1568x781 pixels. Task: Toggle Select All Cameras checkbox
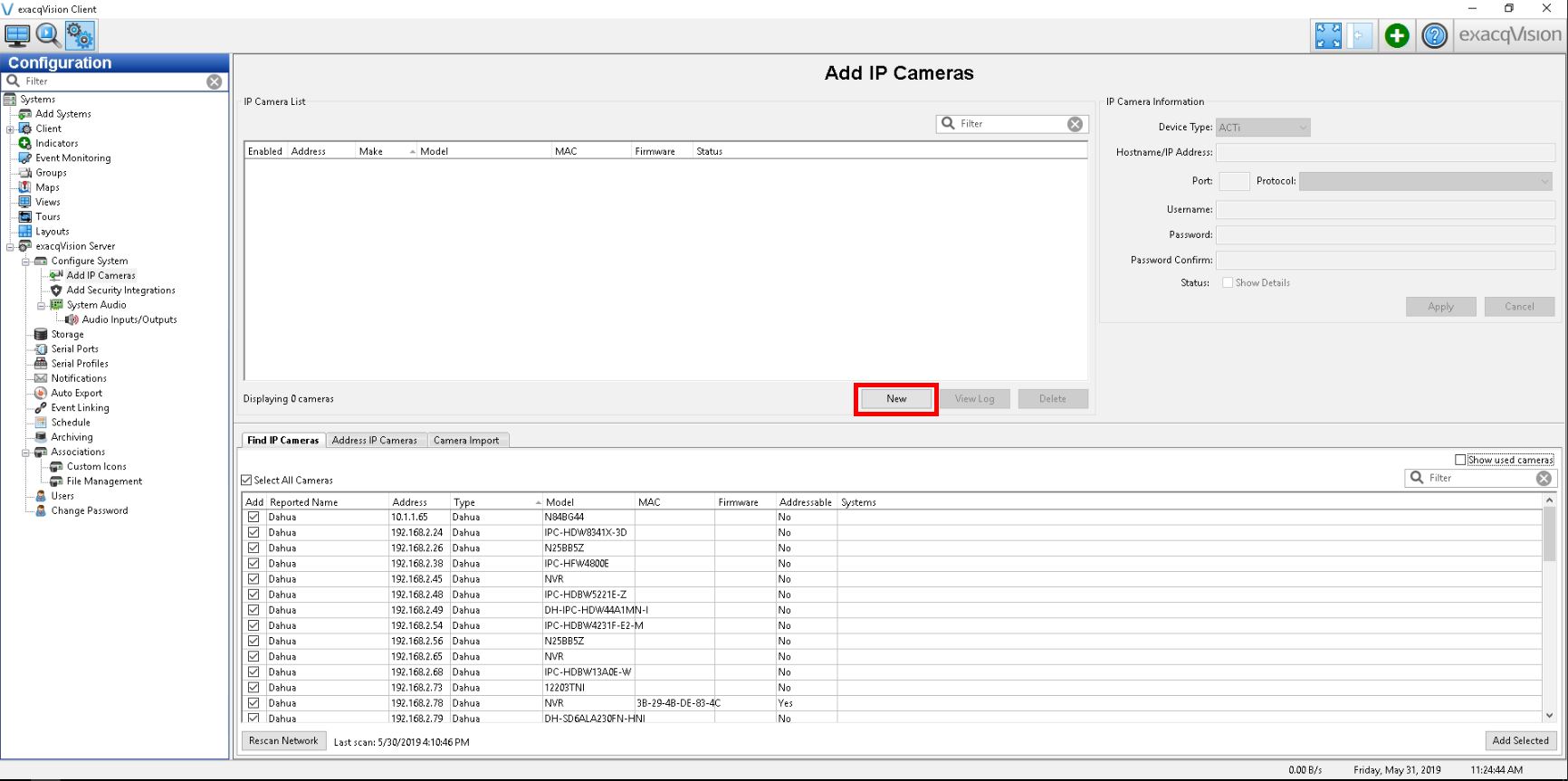pyautogui.click(x=247, y=481)
